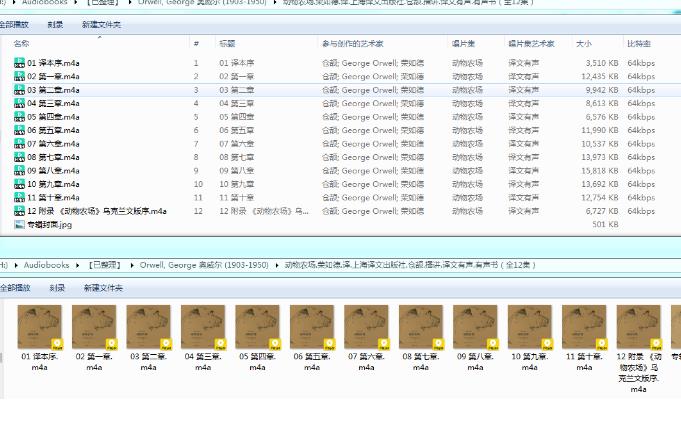Click the 动物农场 album cell in 05 第四章 row
Screen dimensions: 681x424
click(x=467, y=117)
